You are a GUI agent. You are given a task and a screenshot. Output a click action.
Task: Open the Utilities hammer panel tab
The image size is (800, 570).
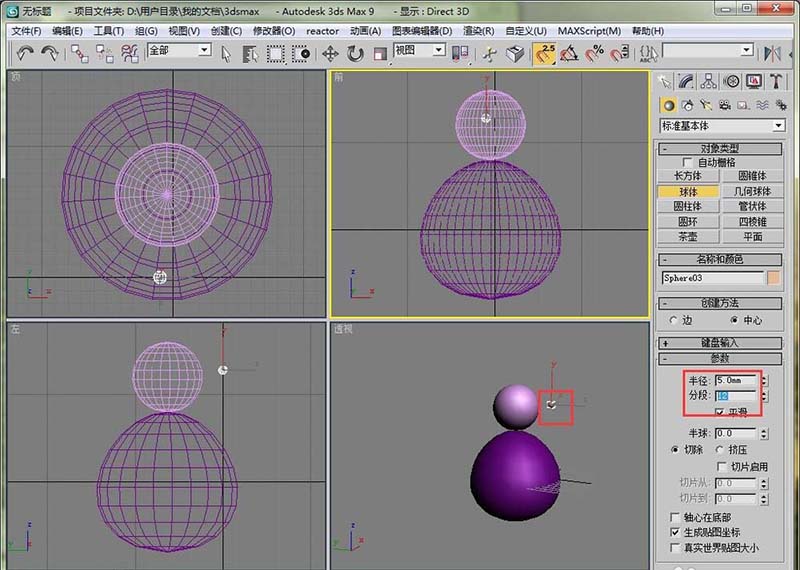pyautogui.click(x=777, y=81)
